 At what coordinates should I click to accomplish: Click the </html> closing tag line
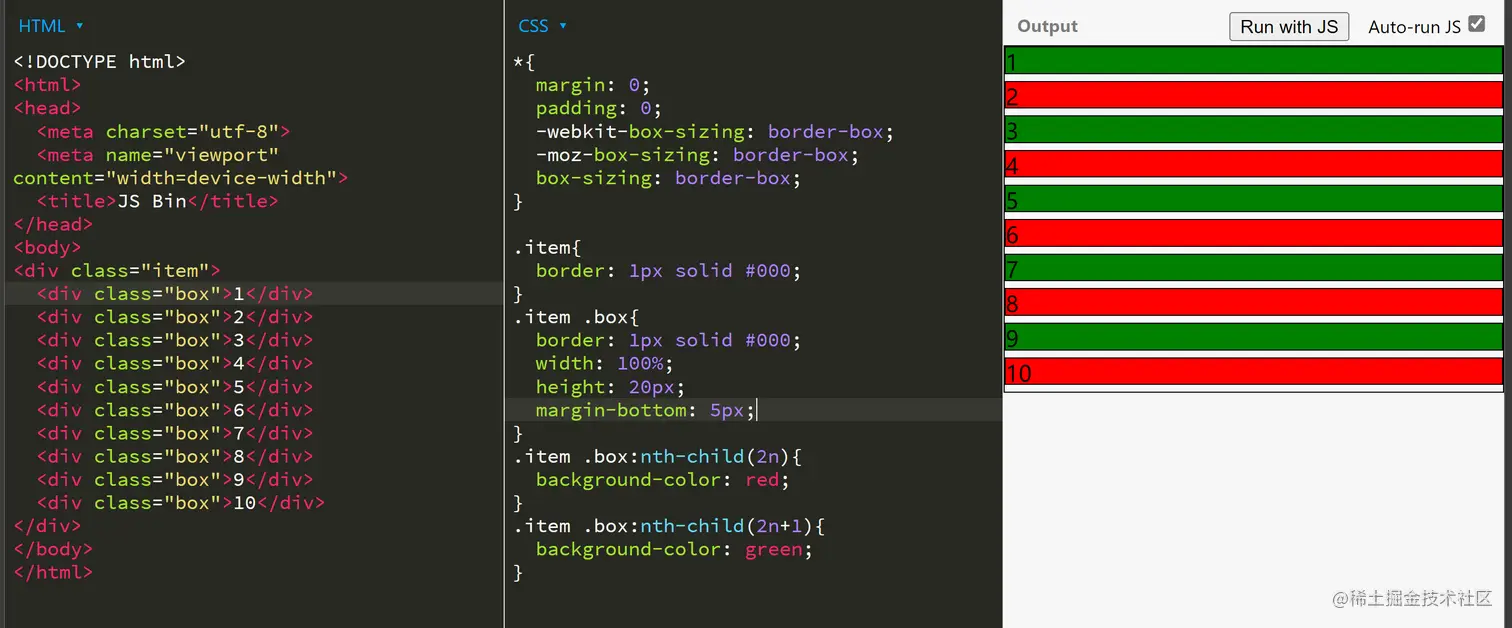pos(53,572)
